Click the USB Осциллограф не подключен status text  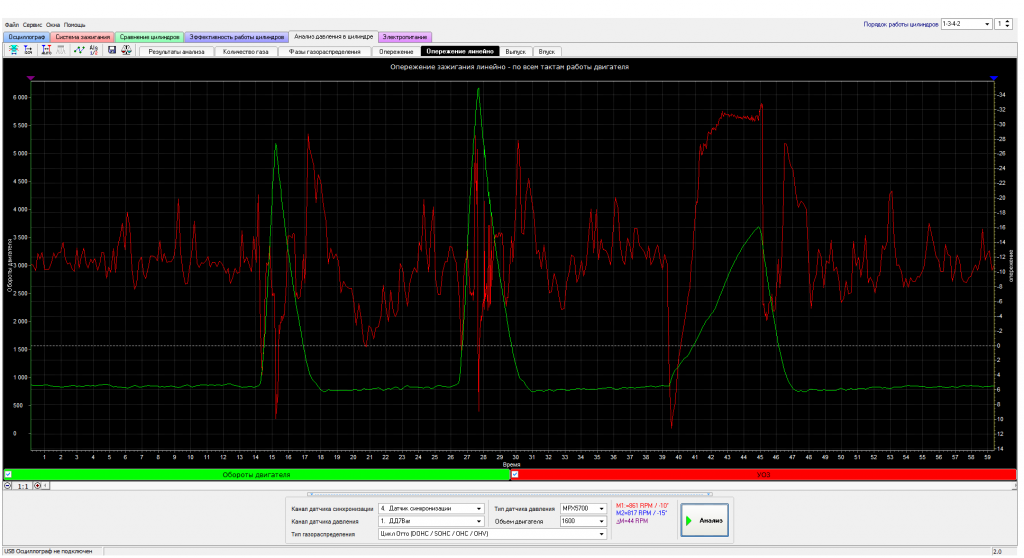pyautogui.click(x=48, y=551)
